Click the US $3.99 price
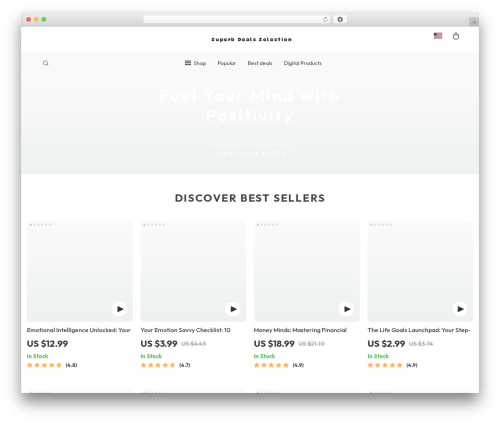This screenshot has width=500, height=423. click(x=159, y=344)
